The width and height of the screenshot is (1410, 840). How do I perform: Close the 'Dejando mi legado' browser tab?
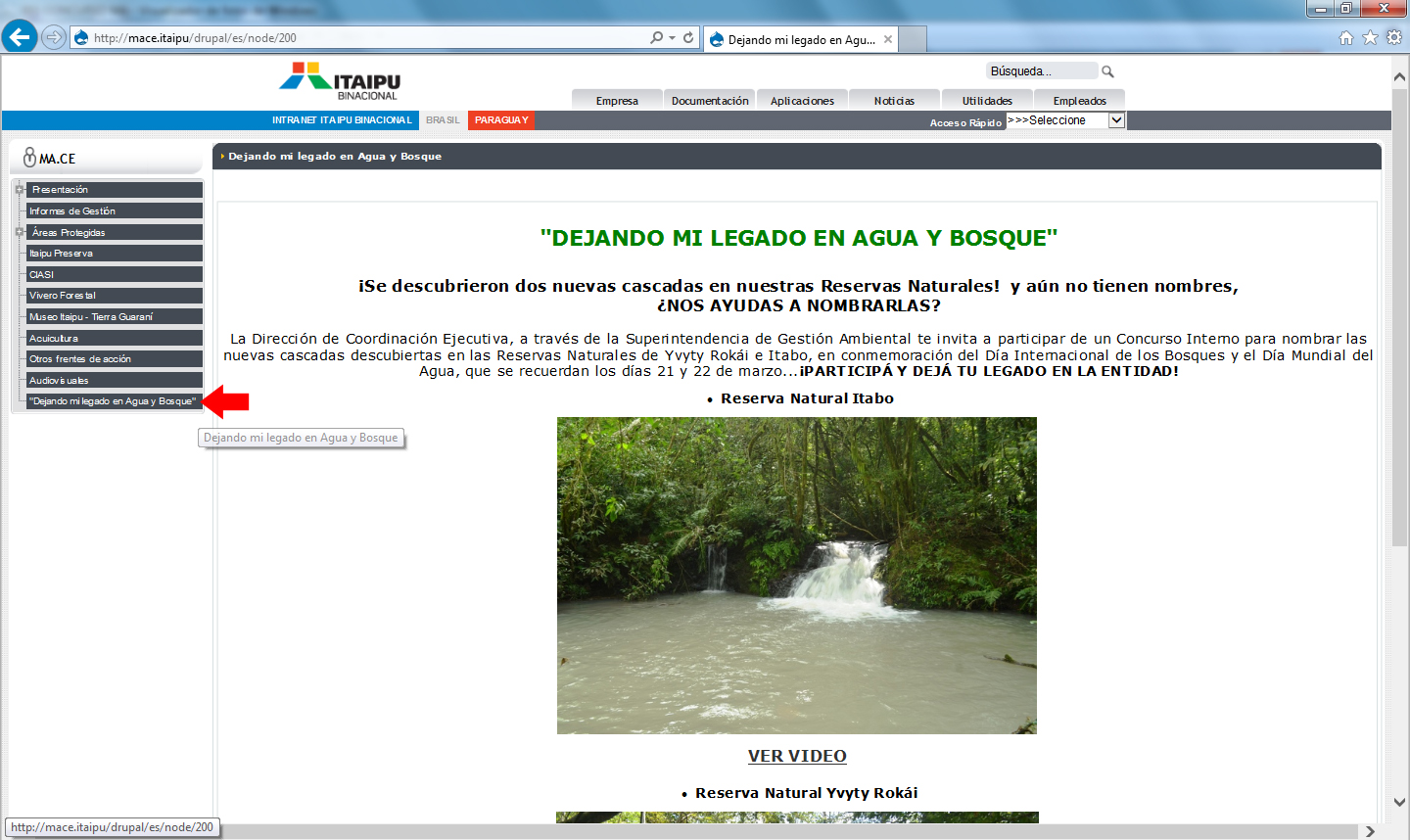point(888,39)
